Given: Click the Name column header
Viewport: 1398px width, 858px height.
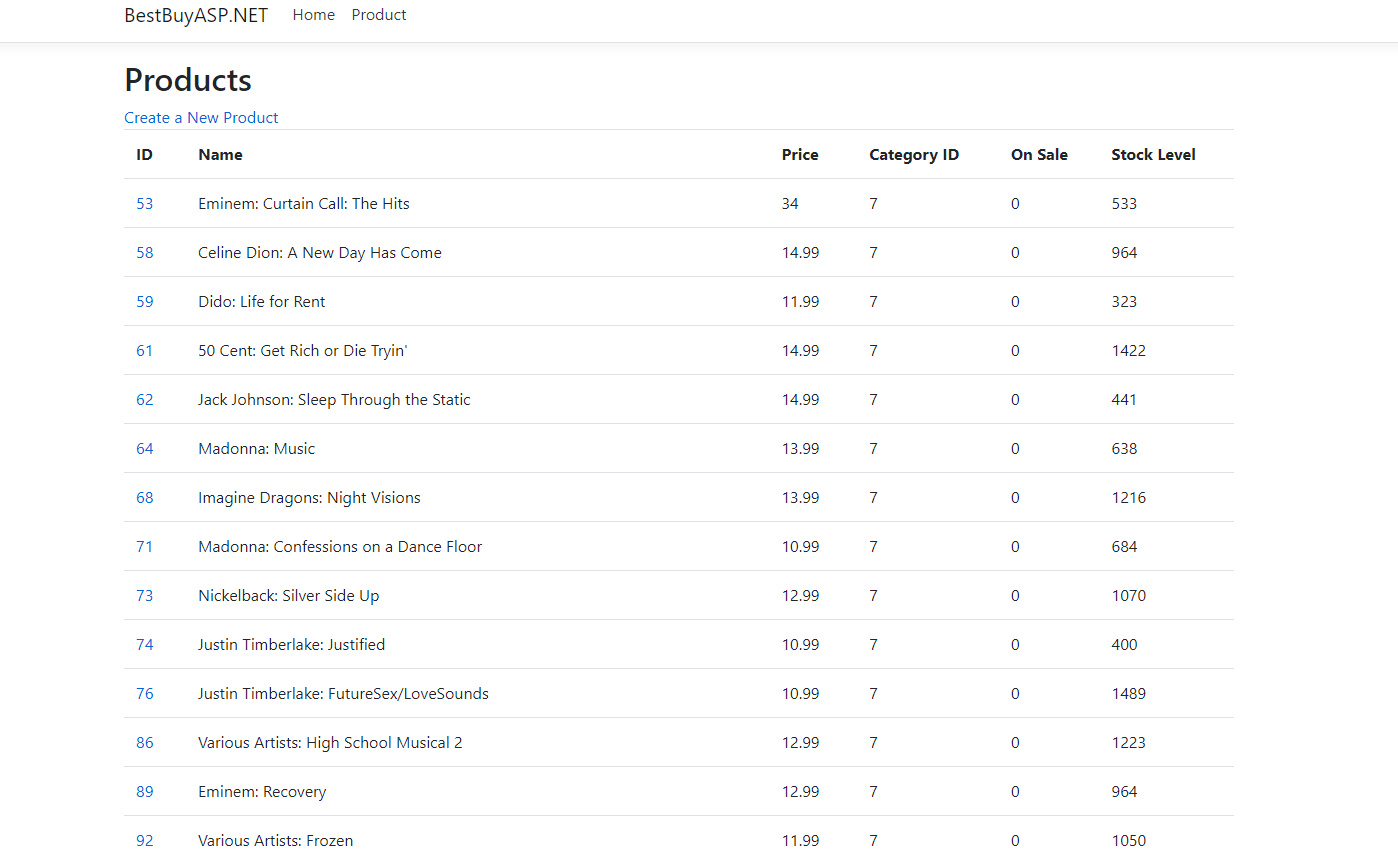Looking at the screenshot, I should (x=220, y=155).
